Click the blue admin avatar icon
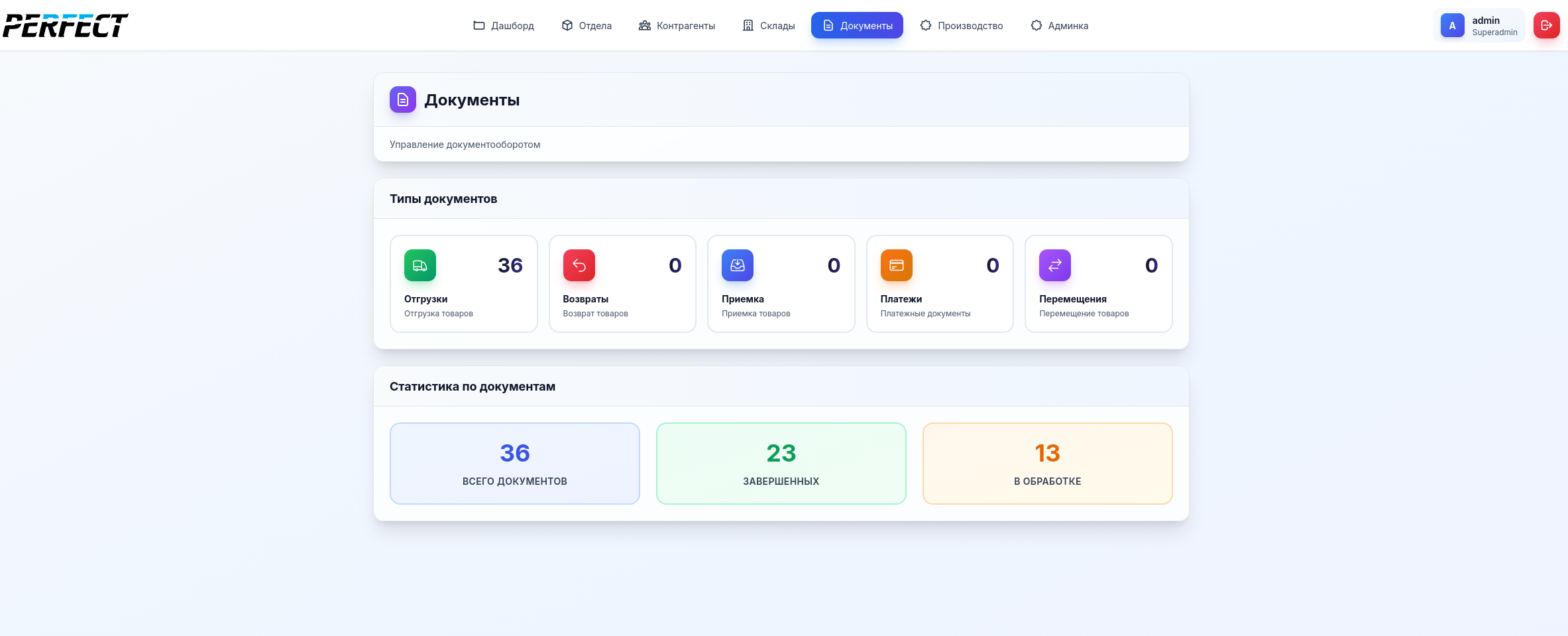The width and height of the screenshot is (1568, 636). point(1452,26)
